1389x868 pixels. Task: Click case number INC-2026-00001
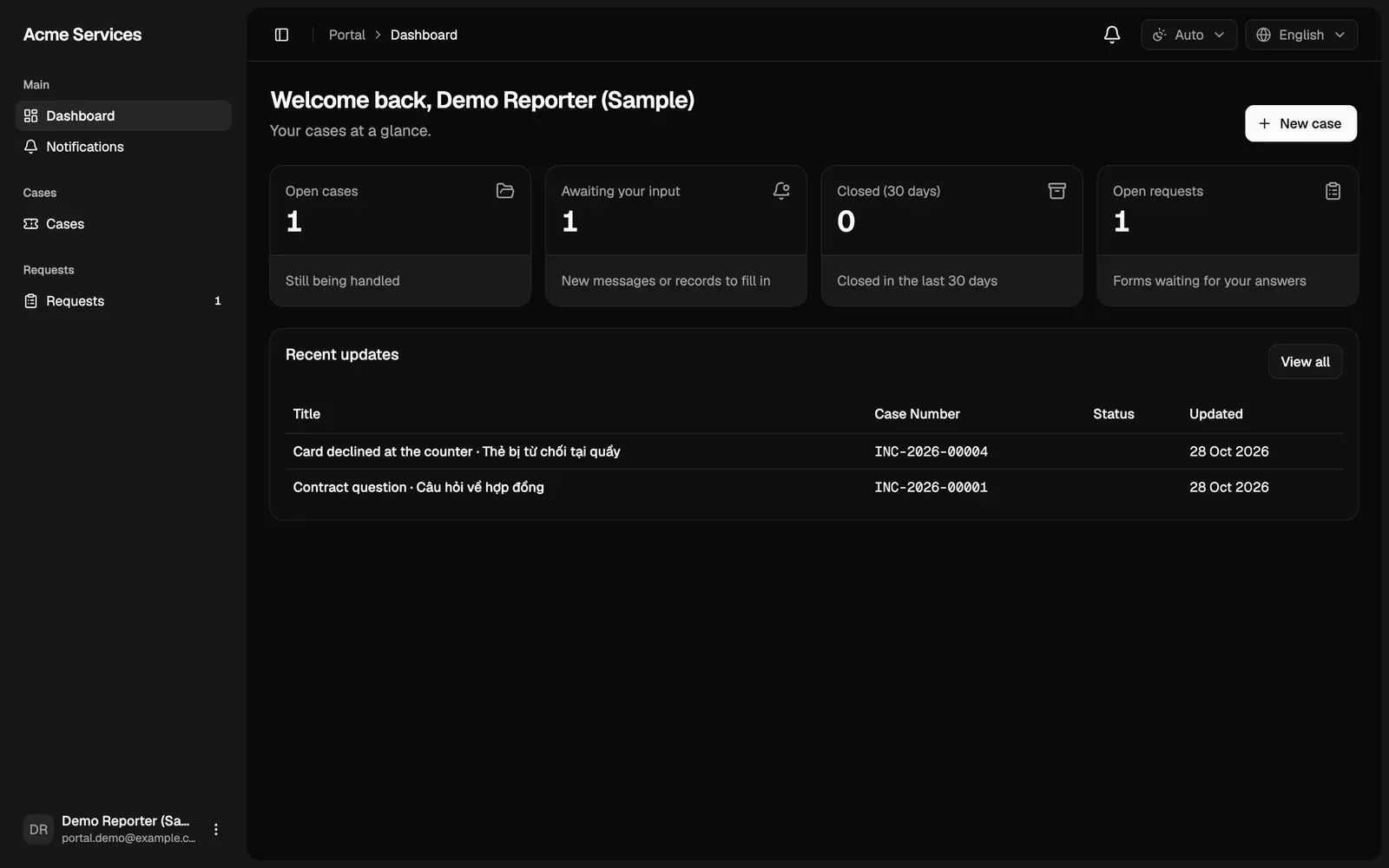point(931,487)
